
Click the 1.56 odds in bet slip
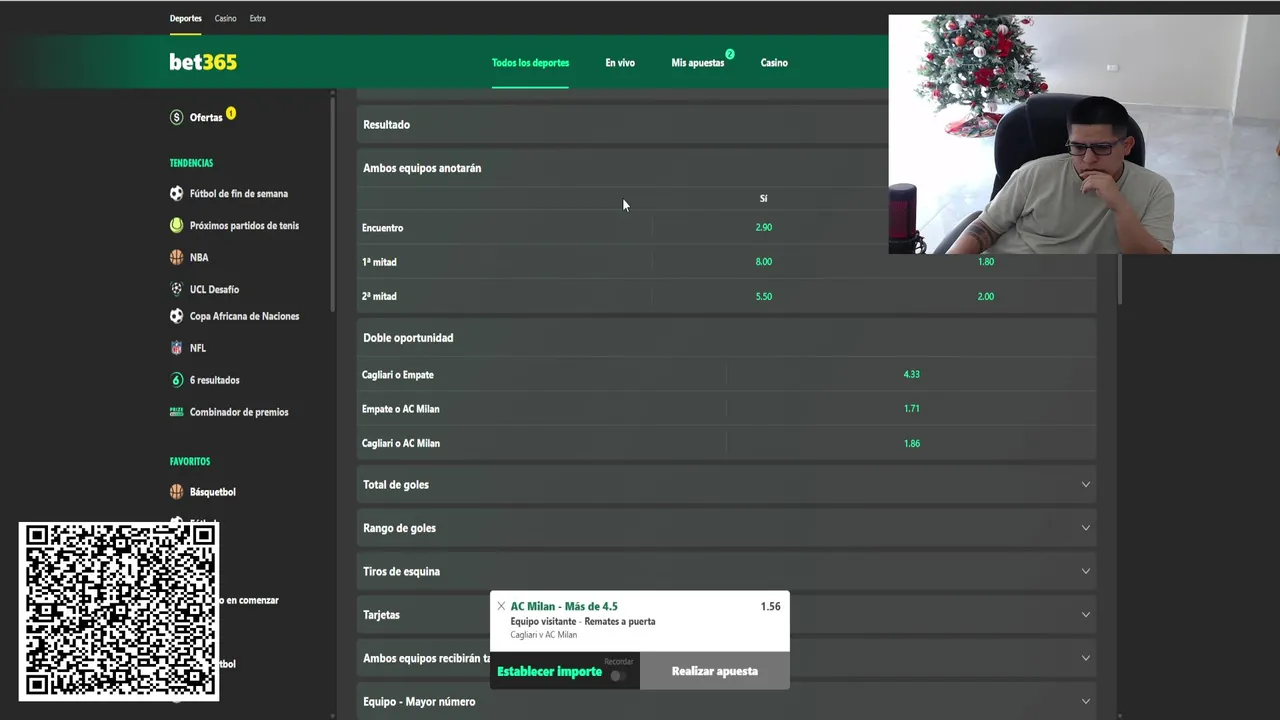770,606
